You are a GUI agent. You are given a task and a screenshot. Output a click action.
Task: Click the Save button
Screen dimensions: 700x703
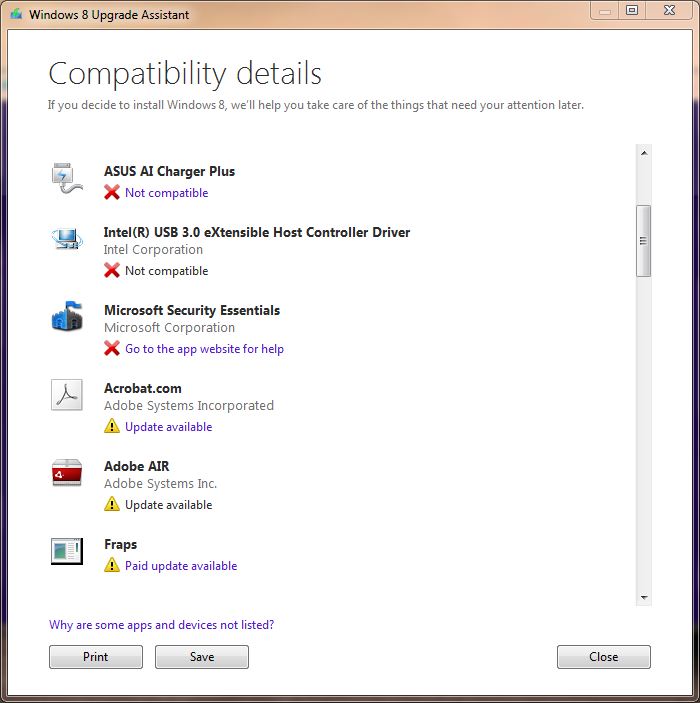point(202,657)
